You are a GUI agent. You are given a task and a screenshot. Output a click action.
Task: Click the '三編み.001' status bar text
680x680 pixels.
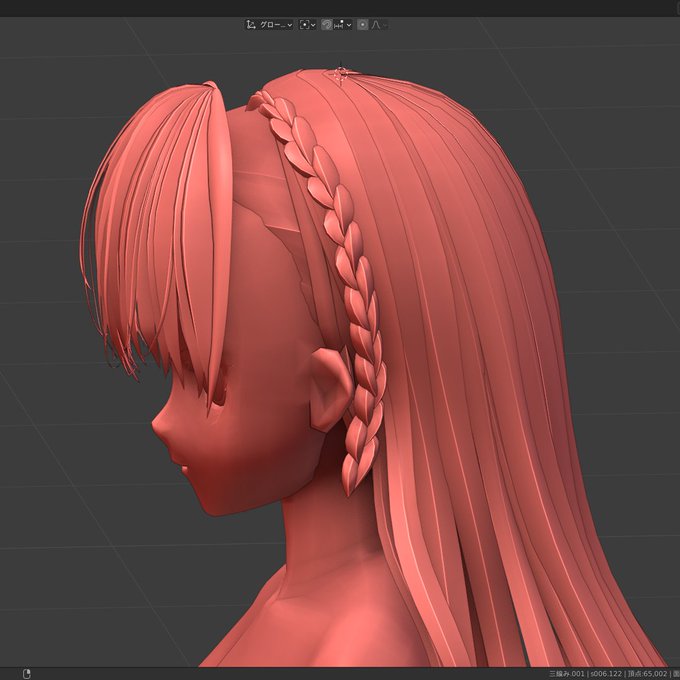click(x=566, y=673)
